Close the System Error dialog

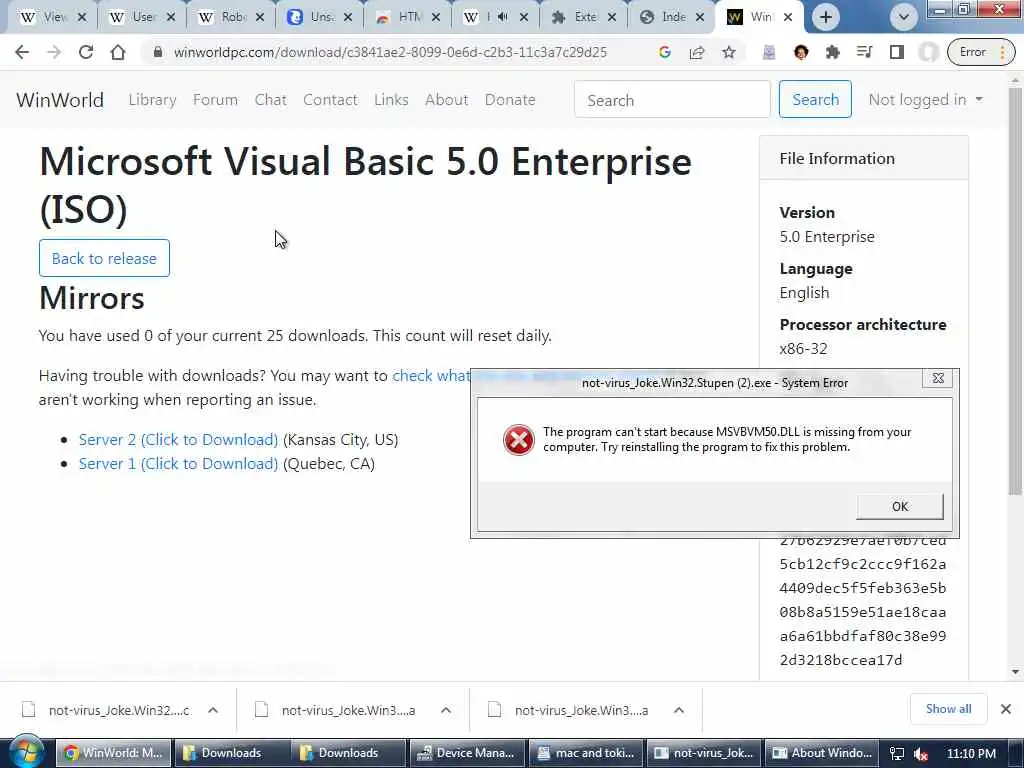tap(938, 378)
